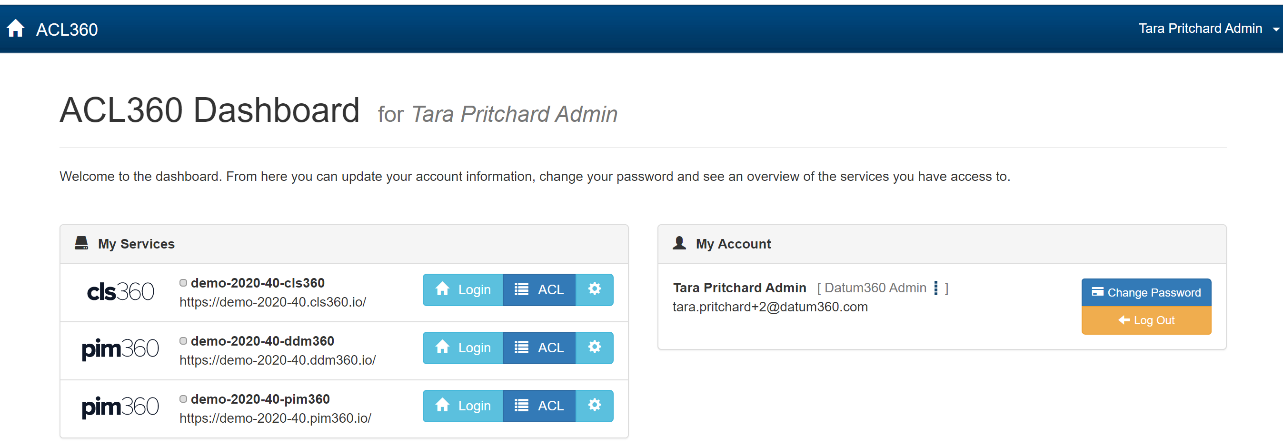Click status dot next to demo-2020-40-pim360

[184, 399]
